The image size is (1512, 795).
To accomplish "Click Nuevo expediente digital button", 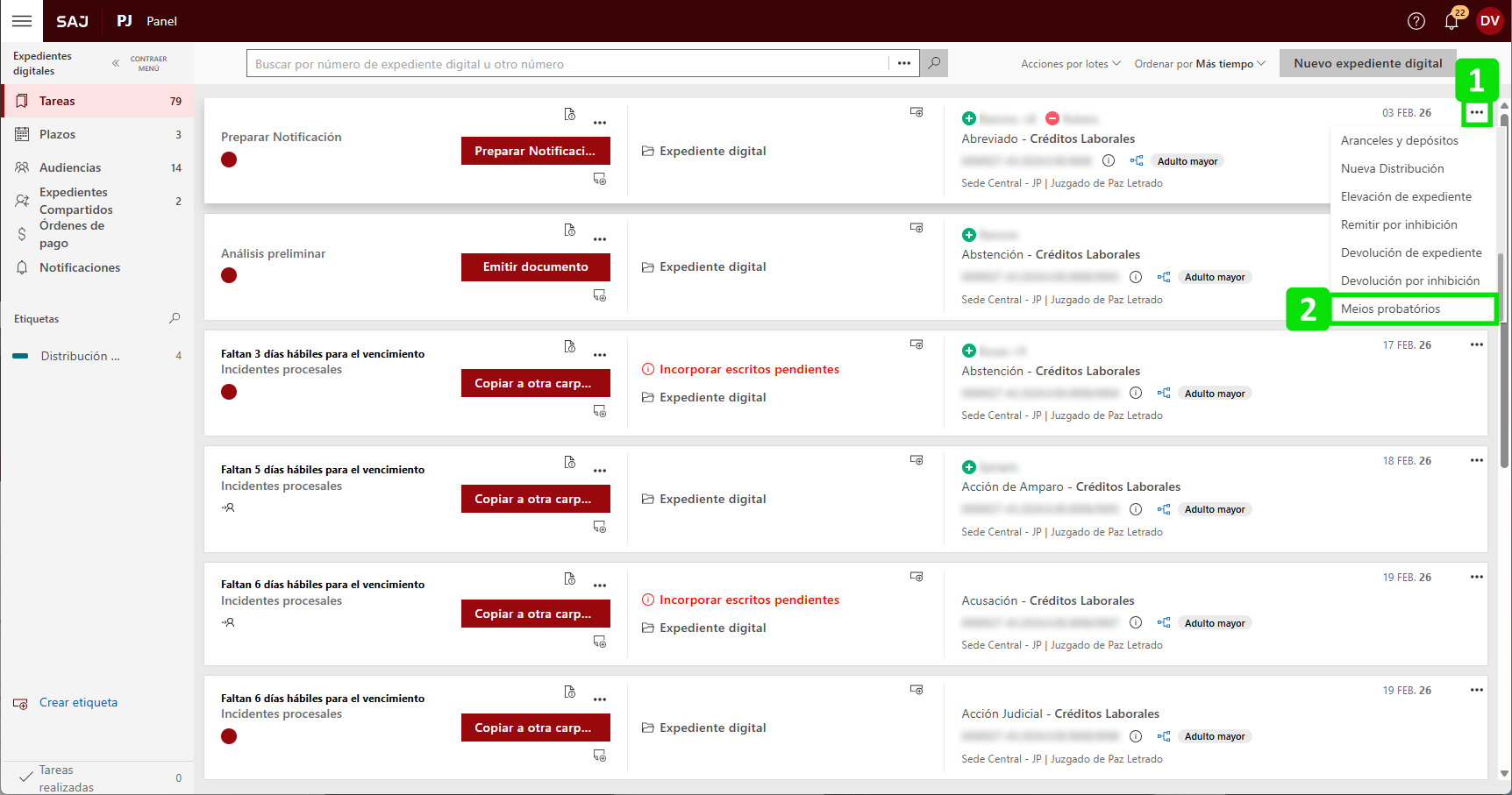I will click(x=1367, y=63).
